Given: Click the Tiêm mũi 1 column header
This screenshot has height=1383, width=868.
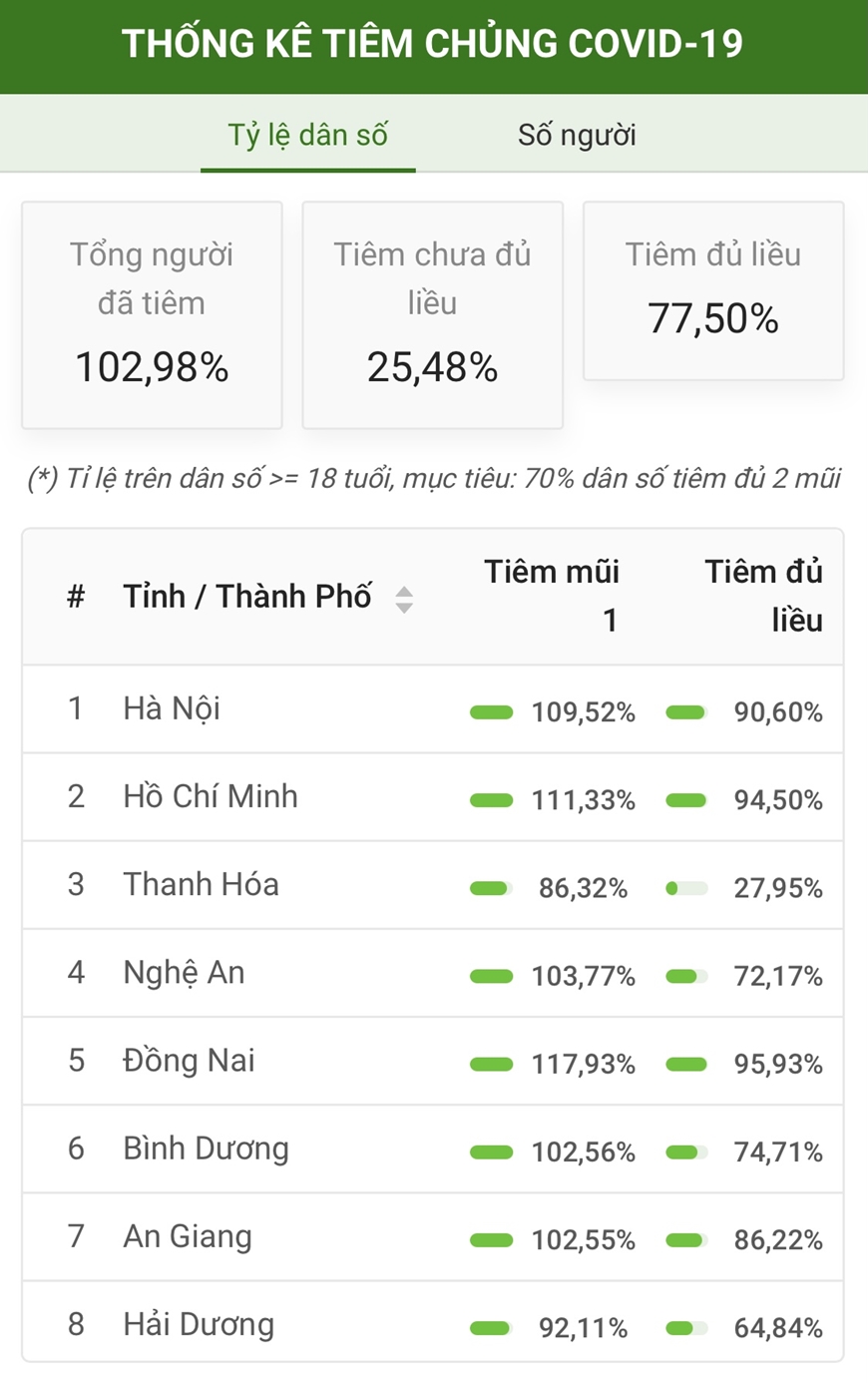Looking at the screenshot, I should (552, 596).
